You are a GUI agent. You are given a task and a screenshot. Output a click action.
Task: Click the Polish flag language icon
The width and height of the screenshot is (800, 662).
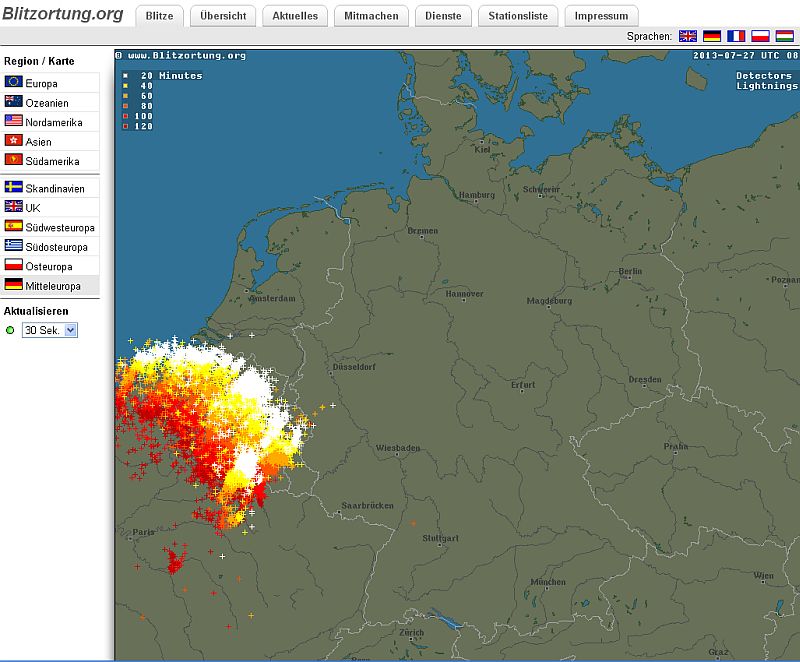pos(761,36)
